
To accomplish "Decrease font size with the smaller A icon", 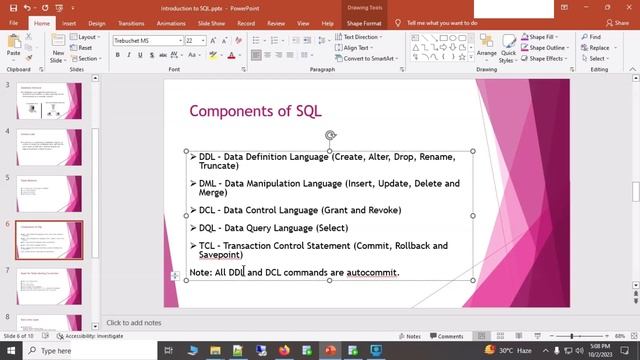I will point(224,40).
